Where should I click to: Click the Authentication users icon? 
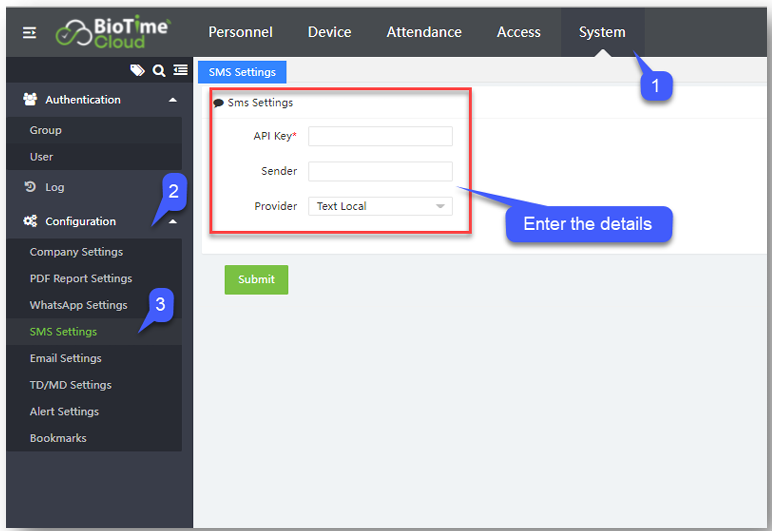[30, 100]
